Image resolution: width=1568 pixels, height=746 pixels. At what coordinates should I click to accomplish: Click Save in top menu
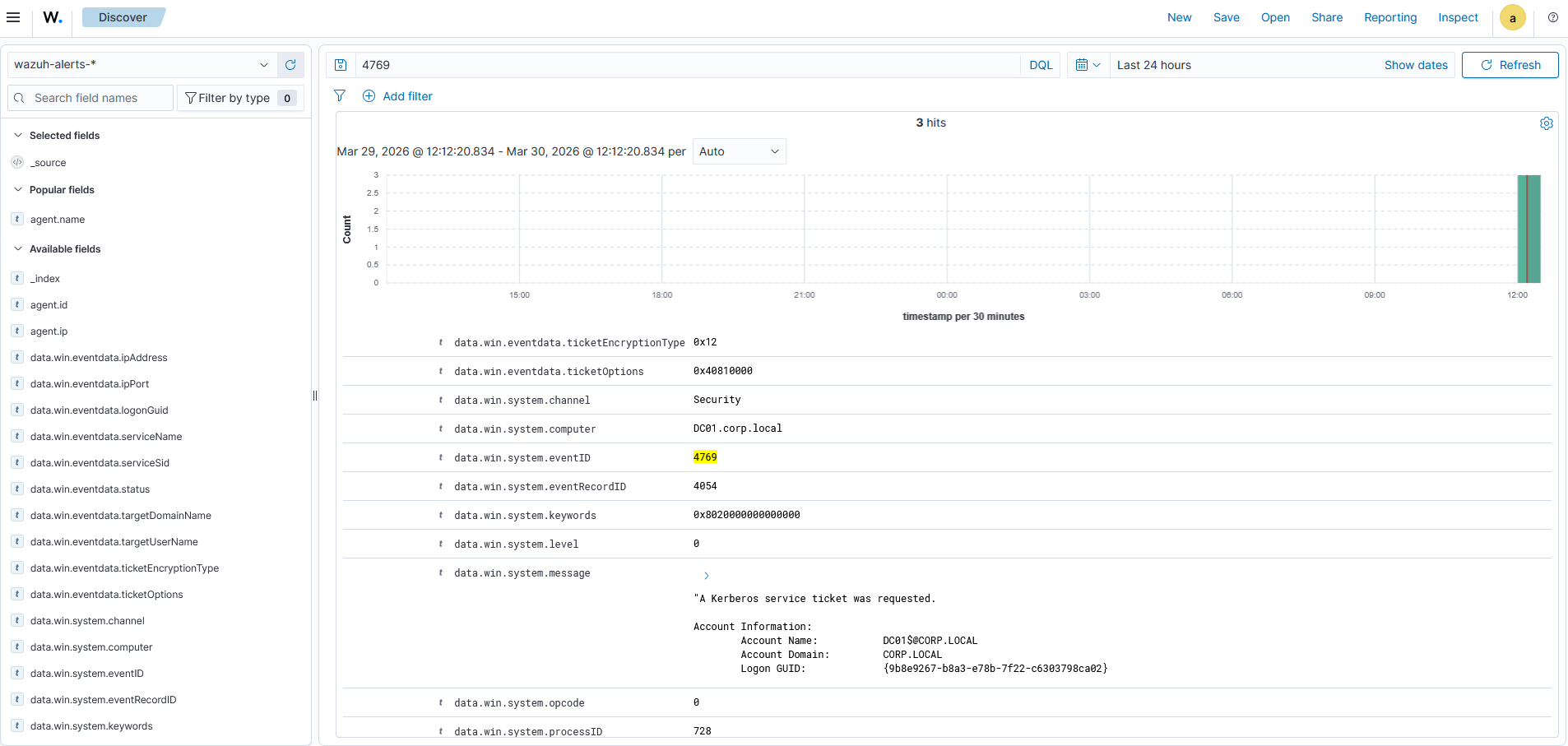(1227, 17)
